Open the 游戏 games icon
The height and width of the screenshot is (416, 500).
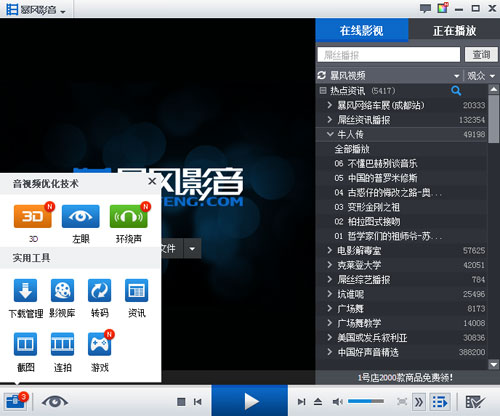(x=99, y=344)
